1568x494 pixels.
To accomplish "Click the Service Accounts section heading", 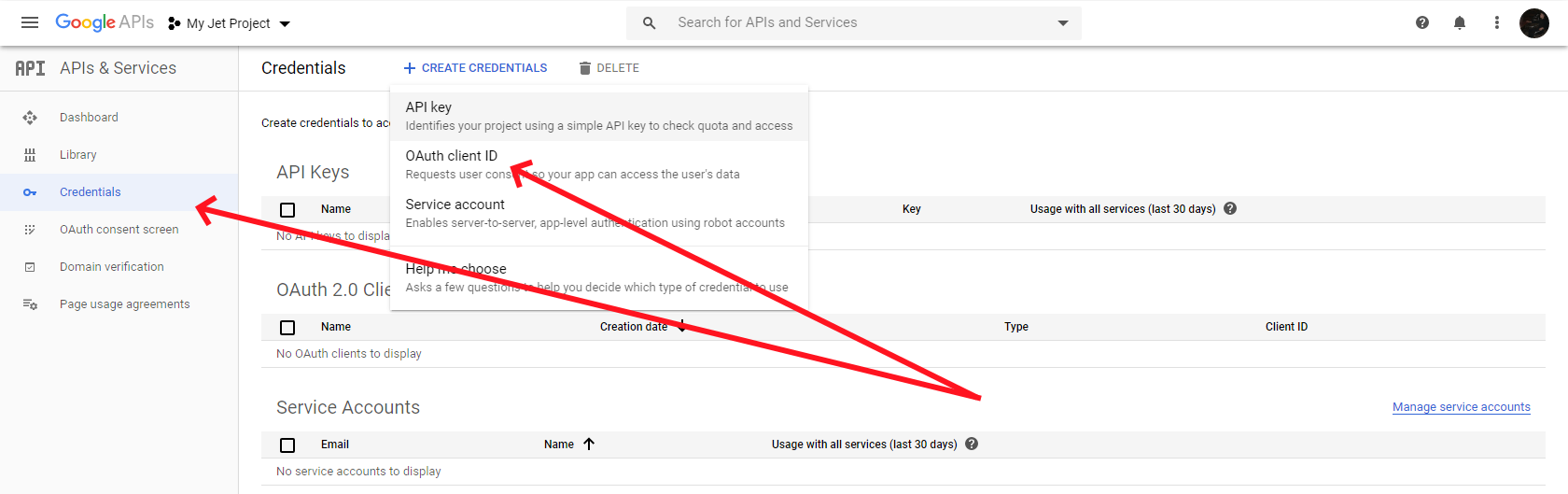I will tap(348, 407).
